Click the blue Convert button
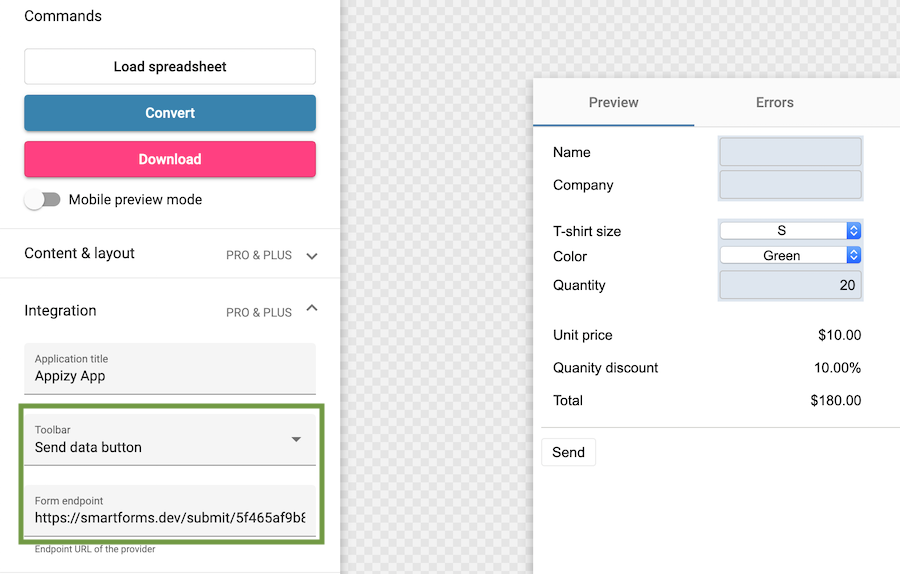The image size is (900, 574). coord(170,113)
